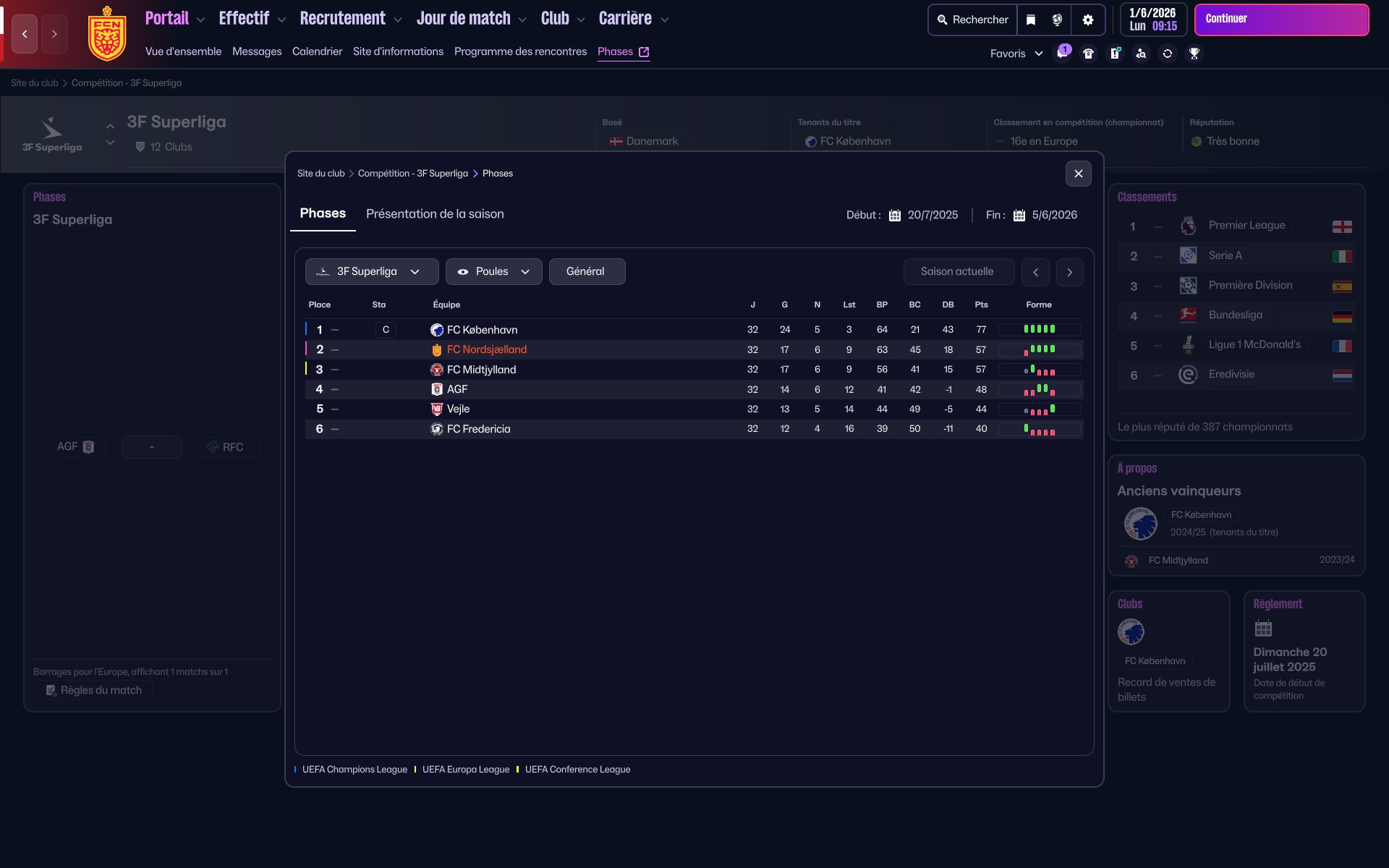
Task: Click the squad shirt shortcut icon
Action: point(1088,54)
